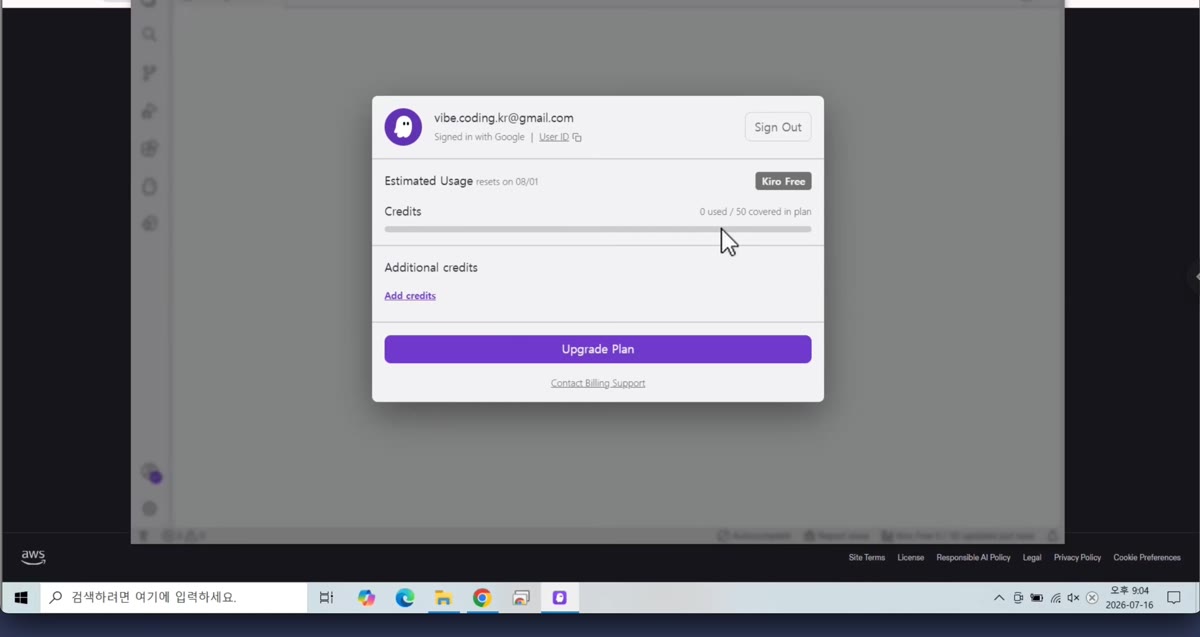The width and height of the screenshot is (1200, 637).
Task: Open the Kiro app in taskbar
Action: (559, 598)
